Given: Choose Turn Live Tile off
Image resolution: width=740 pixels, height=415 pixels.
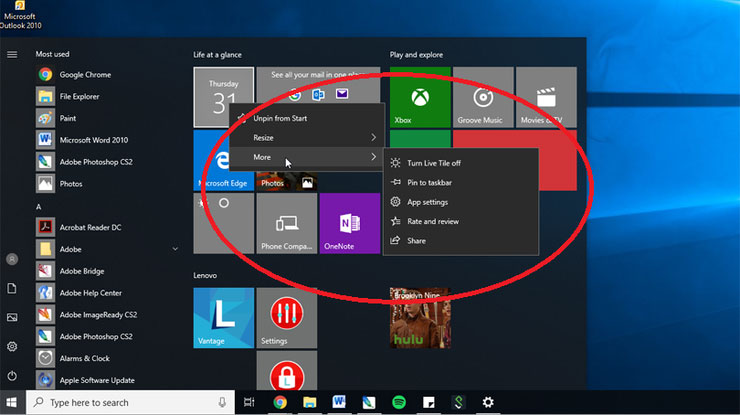Looking at the screenshot, I should [x=461, y=163].
